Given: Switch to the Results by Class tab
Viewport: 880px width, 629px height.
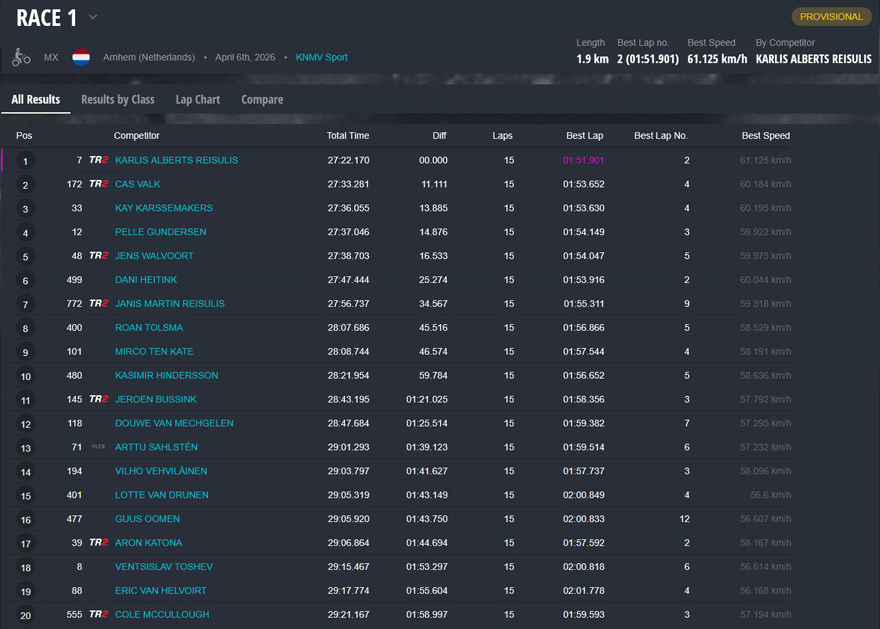Looking at the screenshot, I should [x=117, y=100].
